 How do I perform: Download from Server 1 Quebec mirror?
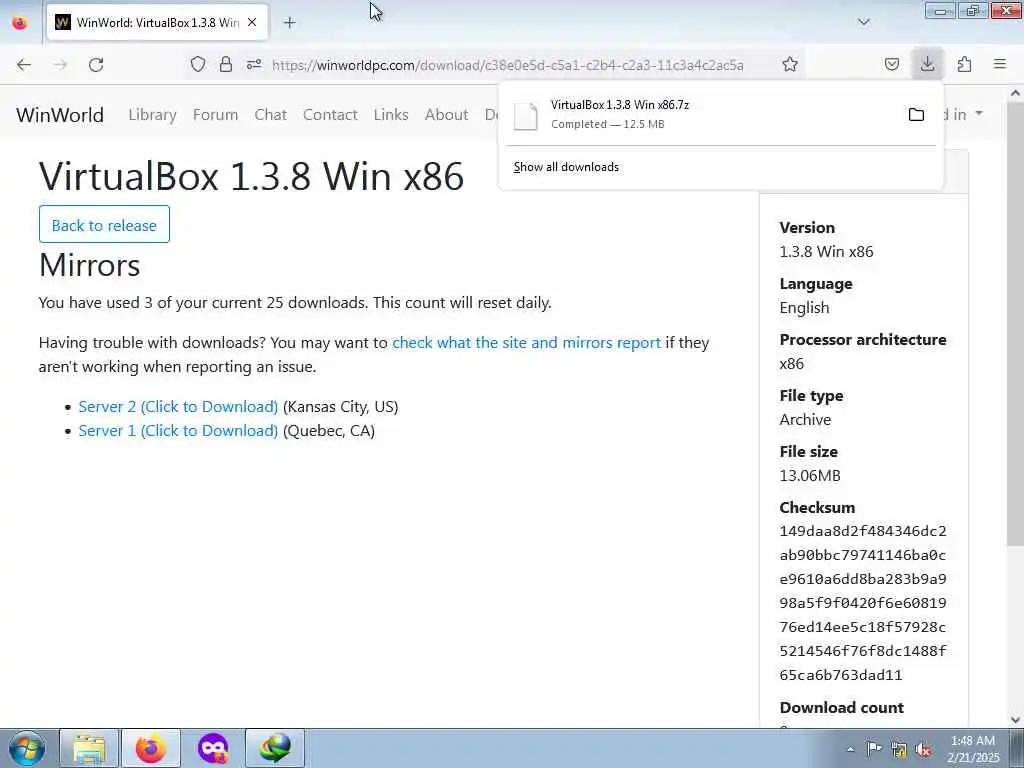178,431
